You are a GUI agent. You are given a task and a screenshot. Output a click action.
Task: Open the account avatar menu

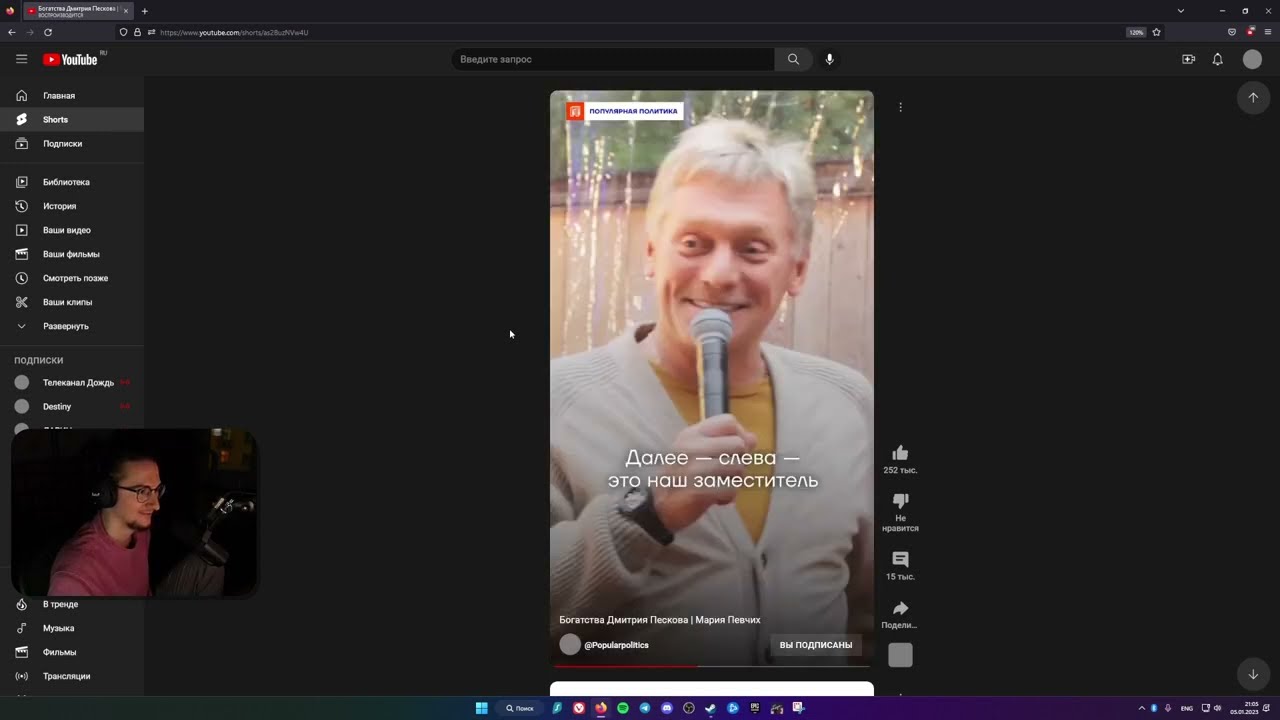[x=1252, y=59]
